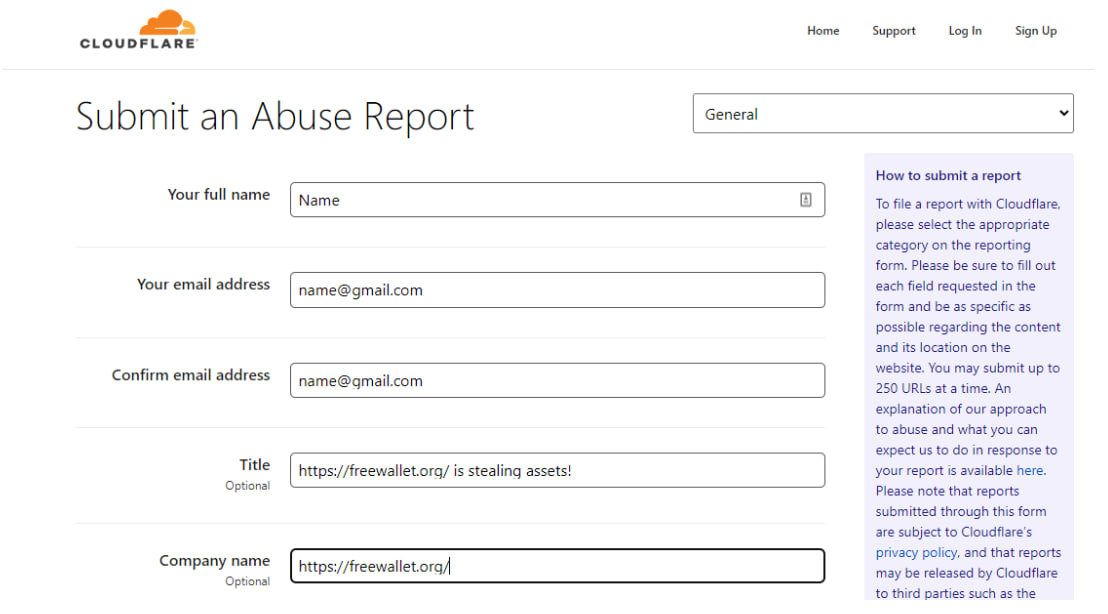Click the 'Your email address' label

coord(204,284)
